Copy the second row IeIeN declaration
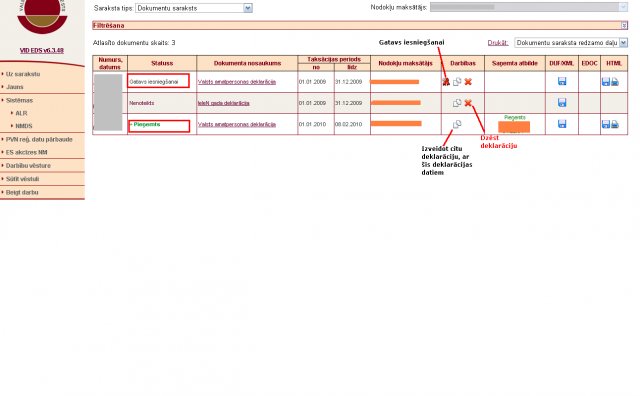Image resolution: width=640 pixels, height=396 pixels. [457, 103]
